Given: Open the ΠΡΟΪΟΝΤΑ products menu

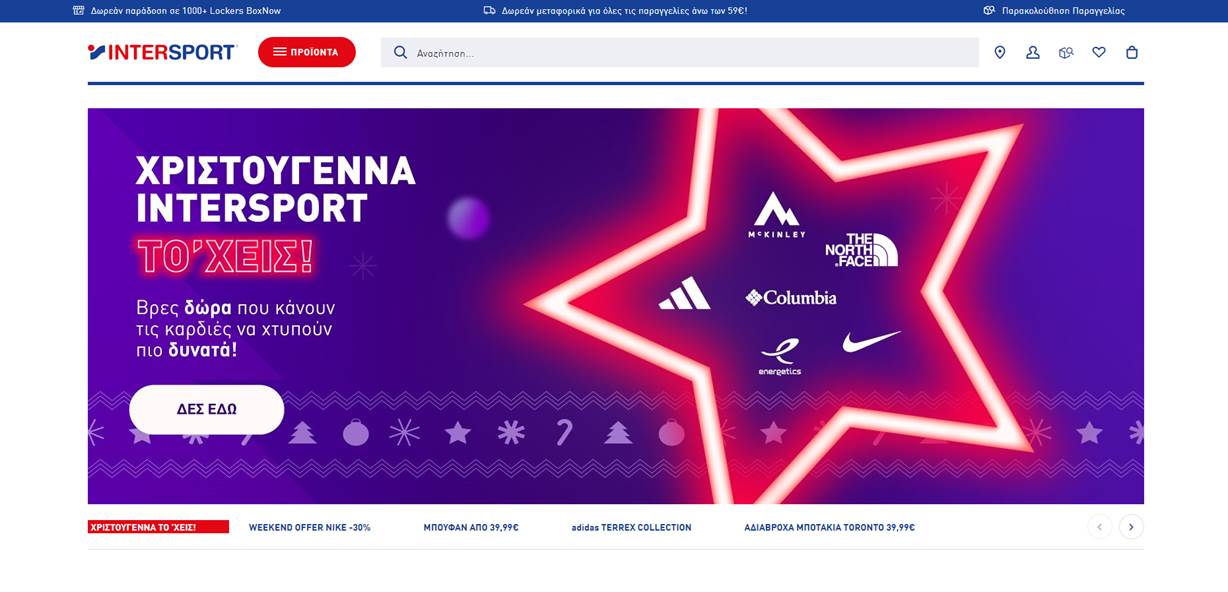Looking at the screenshot, I should click(307, 52).
